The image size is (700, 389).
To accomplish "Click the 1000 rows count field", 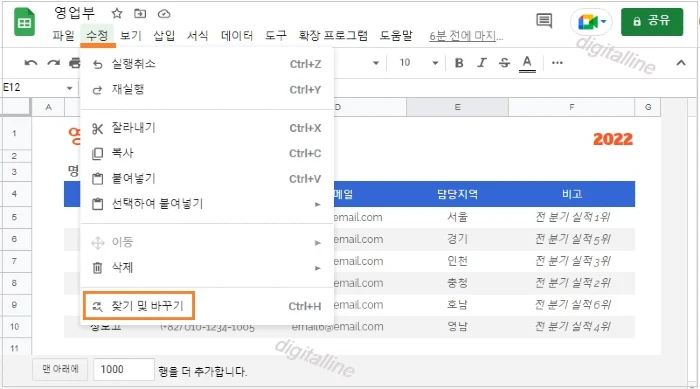I will pos(124,369).
